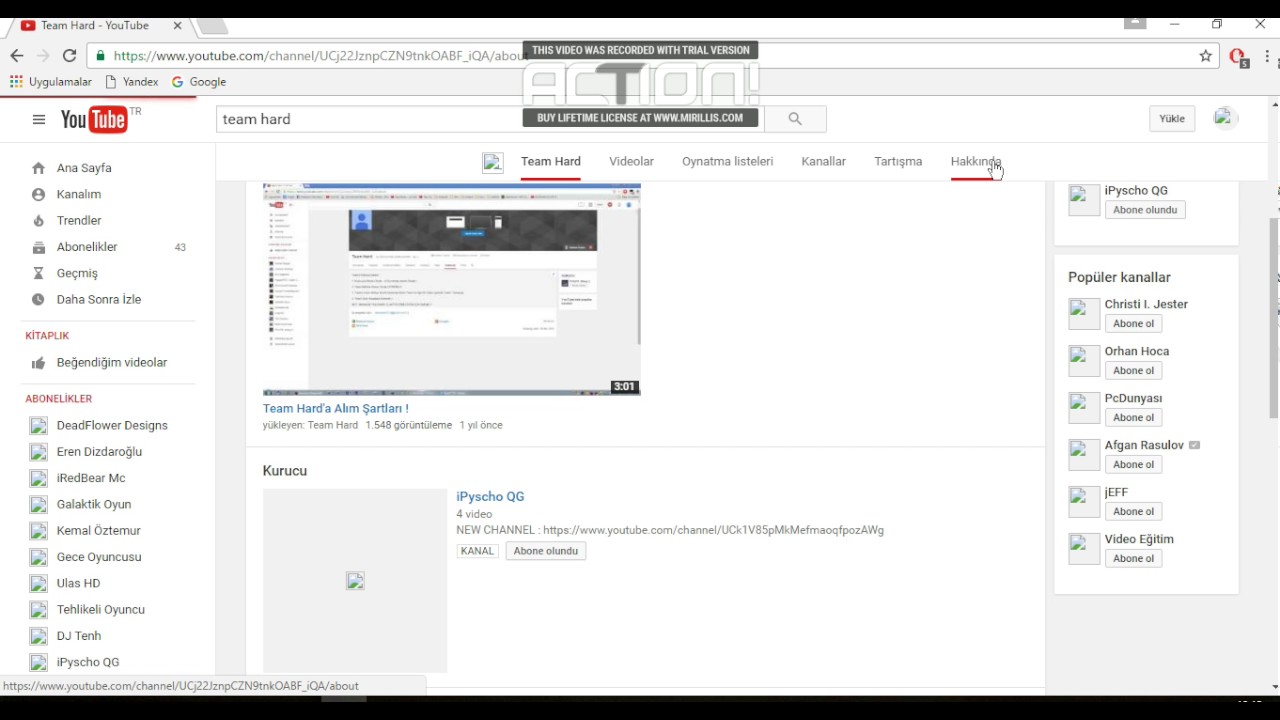
Task: Click Abone olundu under iPyscho QG founder
Action: coord(546,551)
